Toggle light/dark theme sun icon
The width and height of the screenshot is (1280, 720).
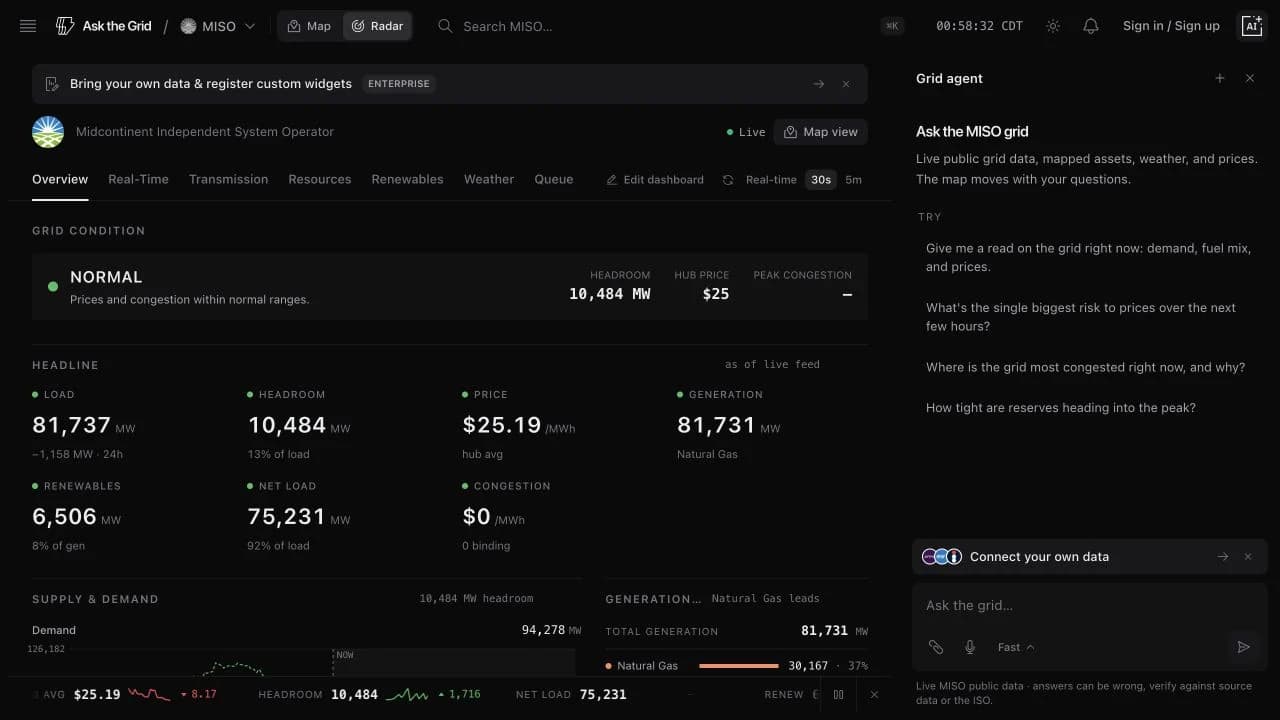pyautogui.click(x=1053, y=26)
